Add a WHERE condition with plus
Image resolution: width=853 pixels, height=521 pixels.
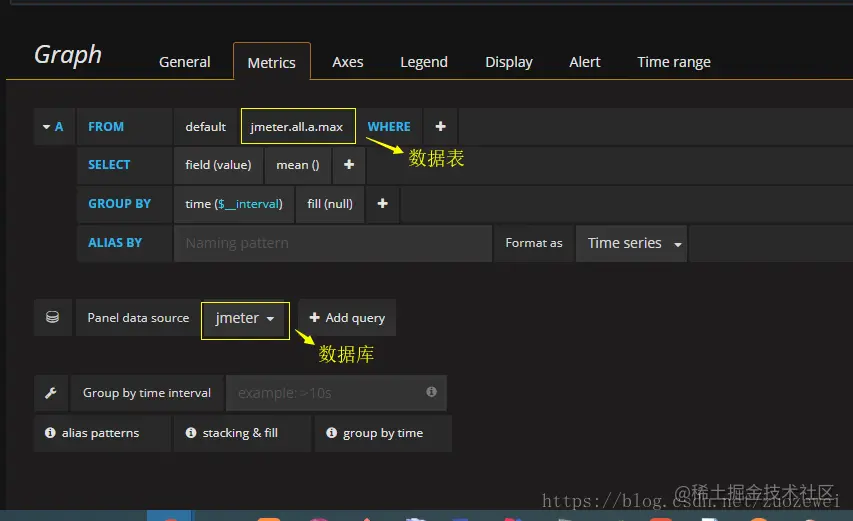pos(441,127)
